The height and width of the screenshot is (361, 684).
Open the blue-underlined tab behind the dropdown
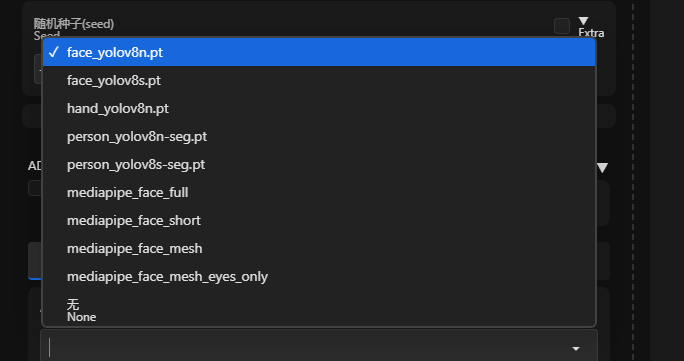(x=35, y=261)
